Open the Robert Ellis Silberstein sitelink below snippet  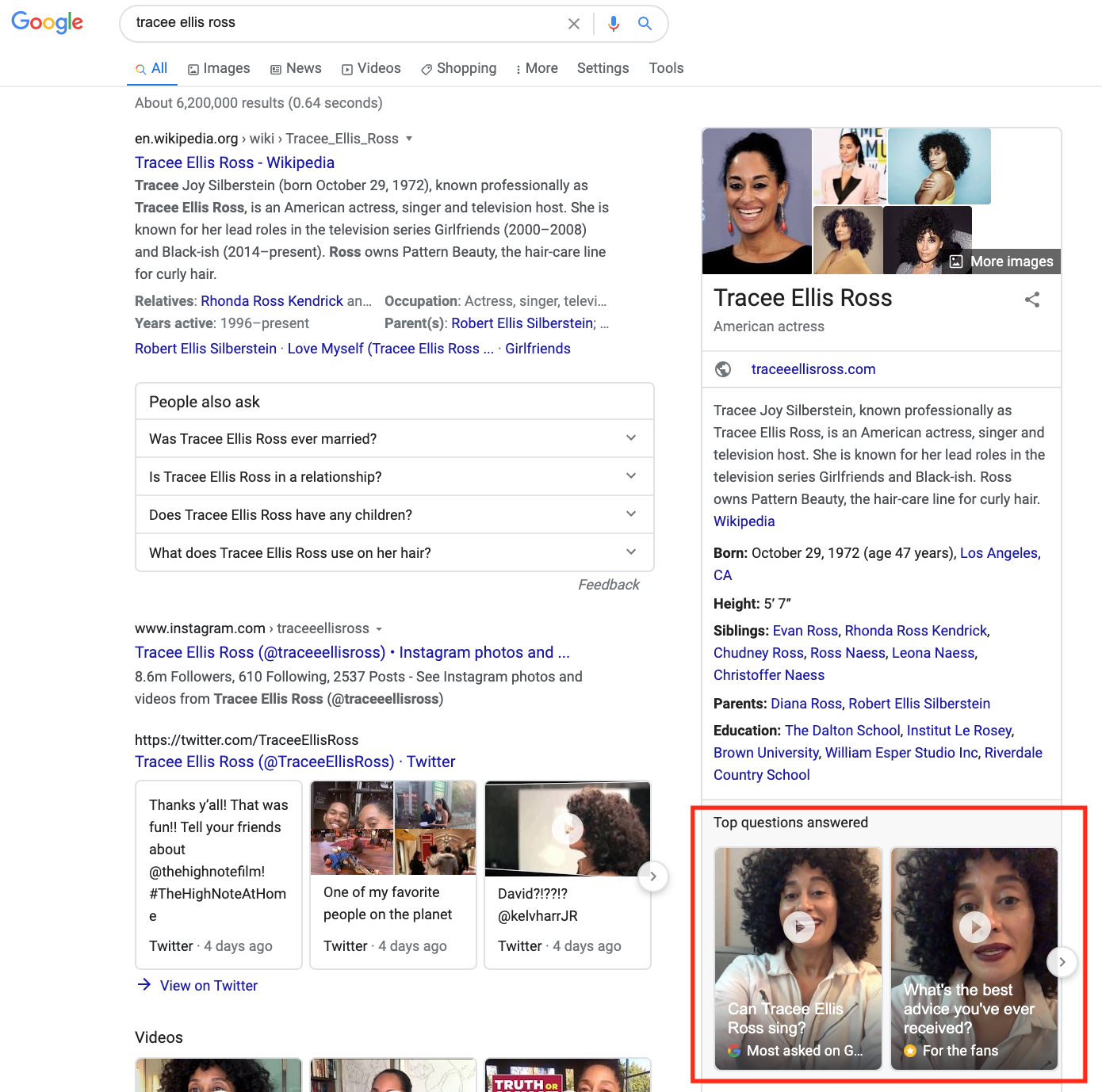205,349
